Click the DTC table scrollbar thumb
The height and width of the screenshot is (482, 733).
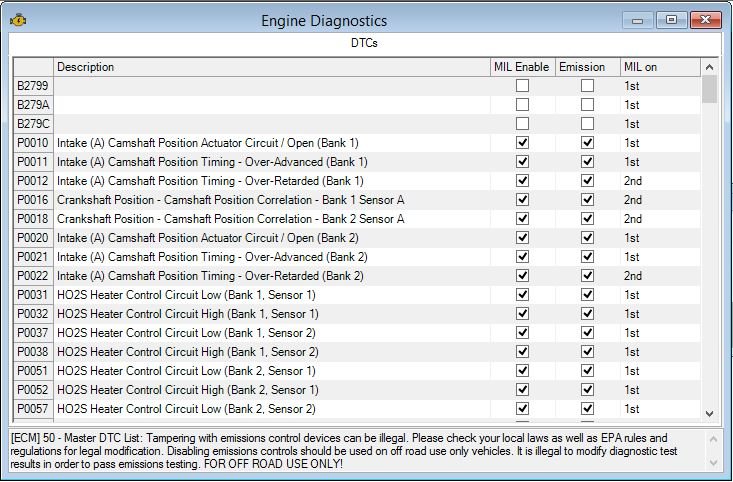click(709, 89)
